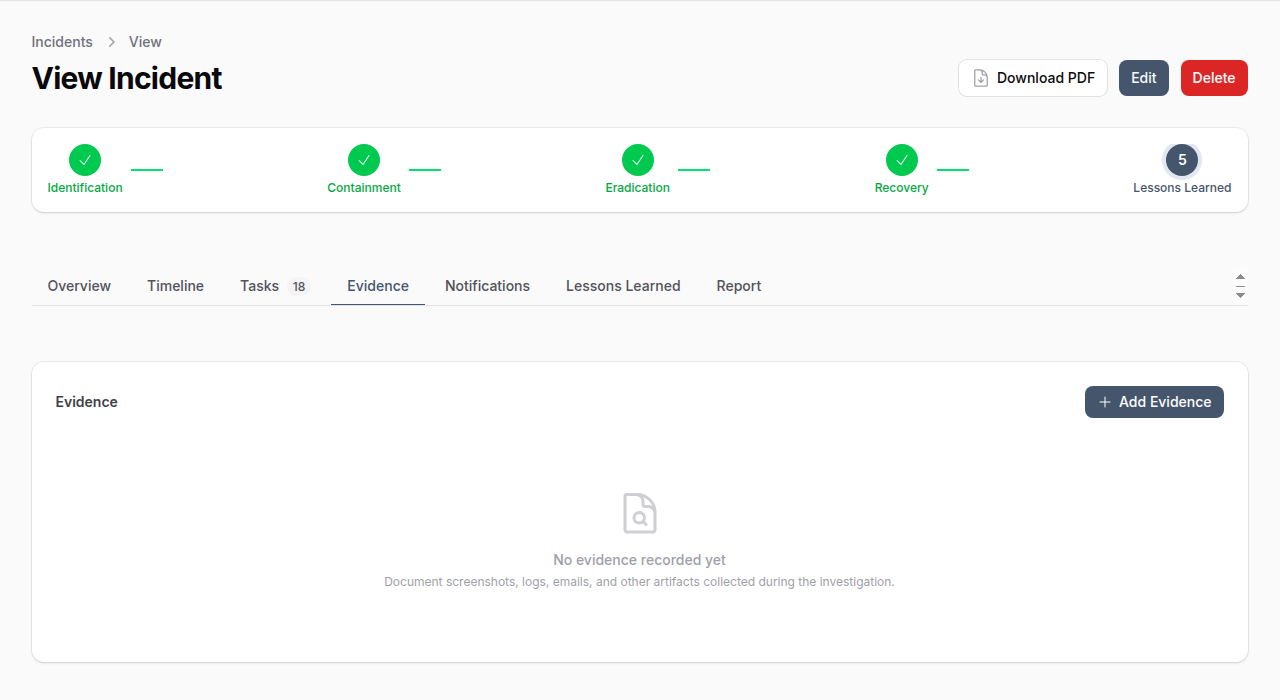This screenshot has width=1280, height=700.
Task: Switch to the Report tab
Action: 738,286
